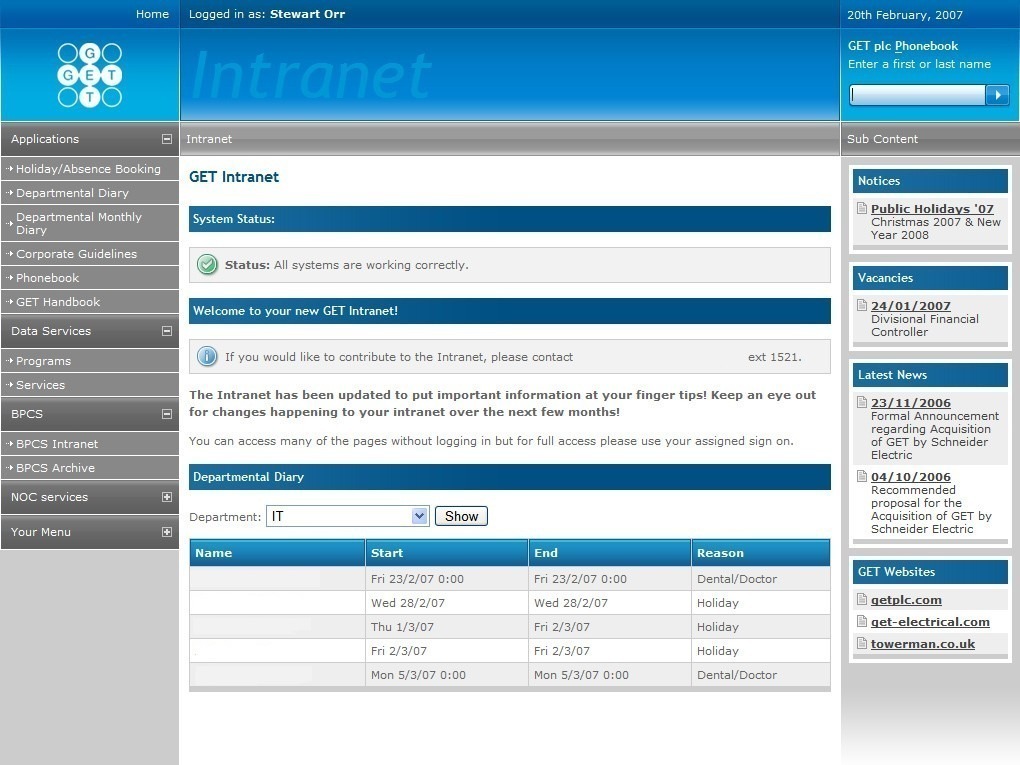The height and width of the screenshot is (765, 1020).
Task: Open Holiday/Absence Booking menu item
Action: (x=88, y=169)
